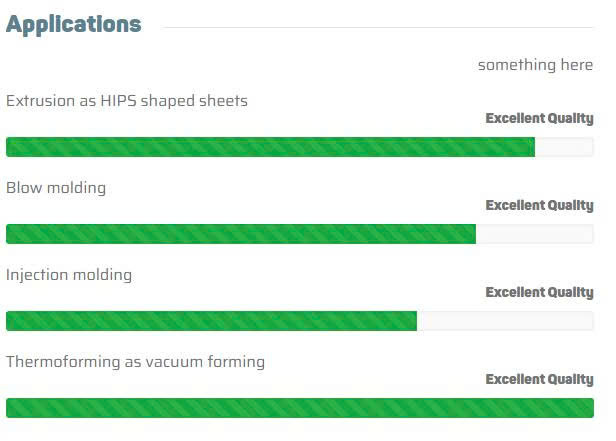Click the Injection molding label

click(69, 275)
